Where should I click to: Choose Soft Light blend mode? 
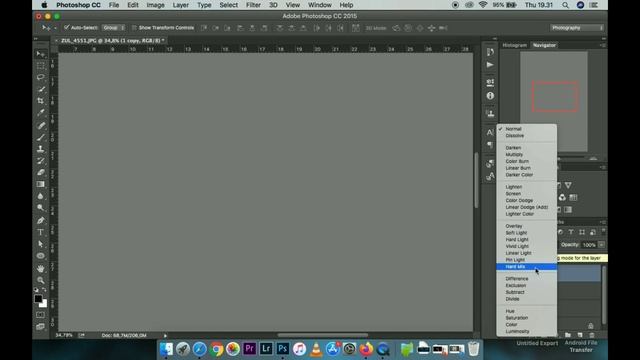point(527,233)
